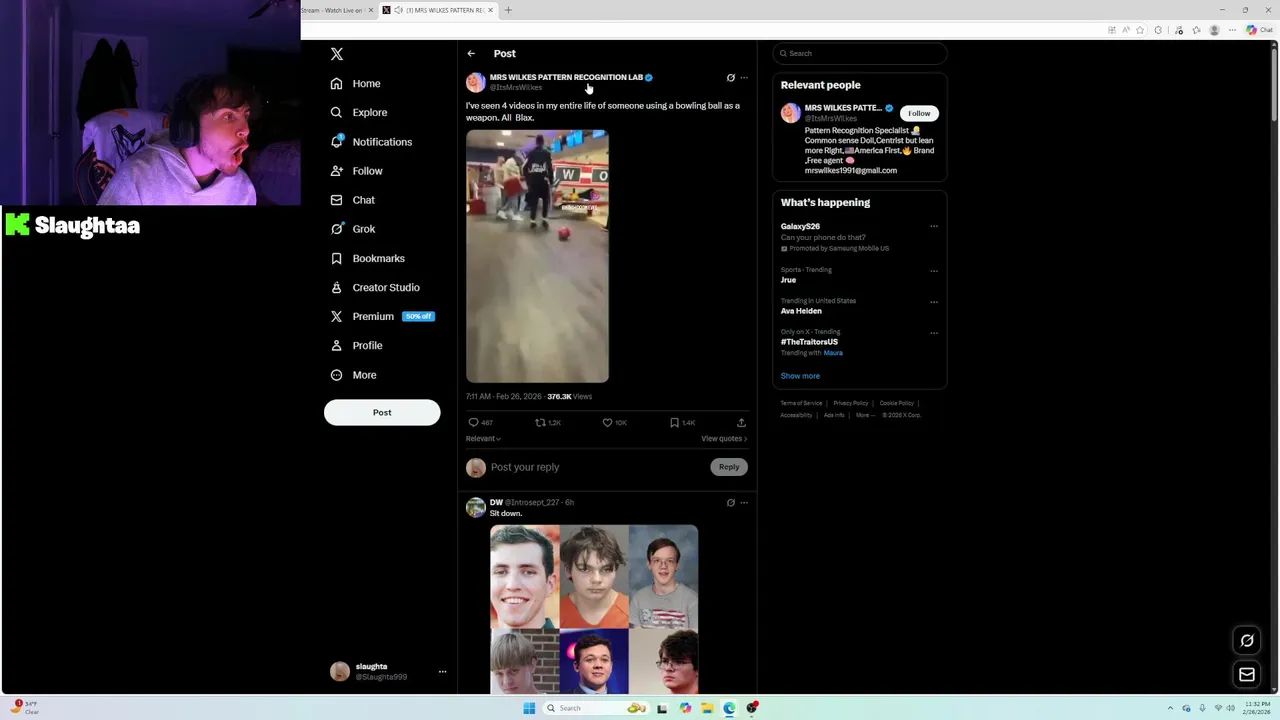
Task: Open the Relevant replies sort dropdown
Action: point(483,439)
